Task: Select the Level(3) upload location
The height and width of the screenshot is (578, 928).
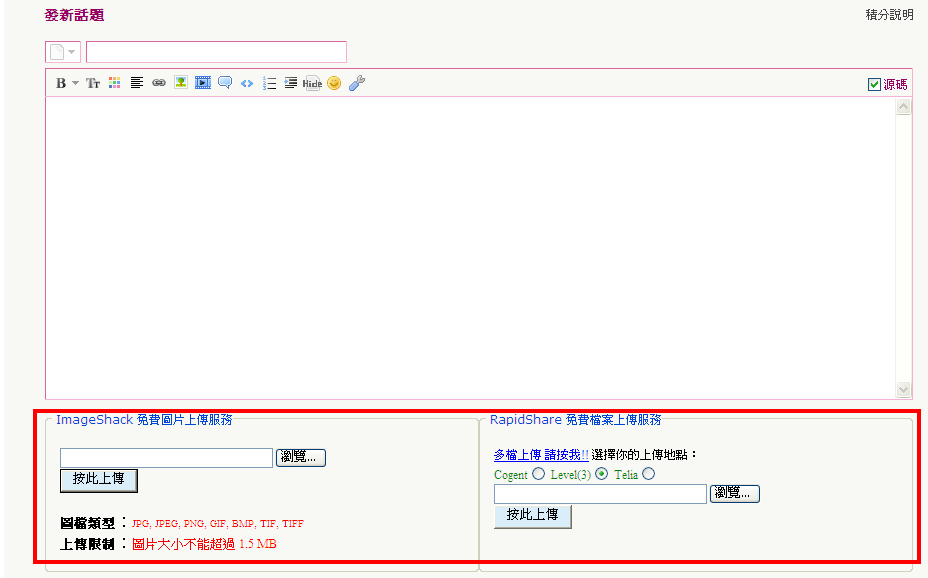Action: click(602, 474)
